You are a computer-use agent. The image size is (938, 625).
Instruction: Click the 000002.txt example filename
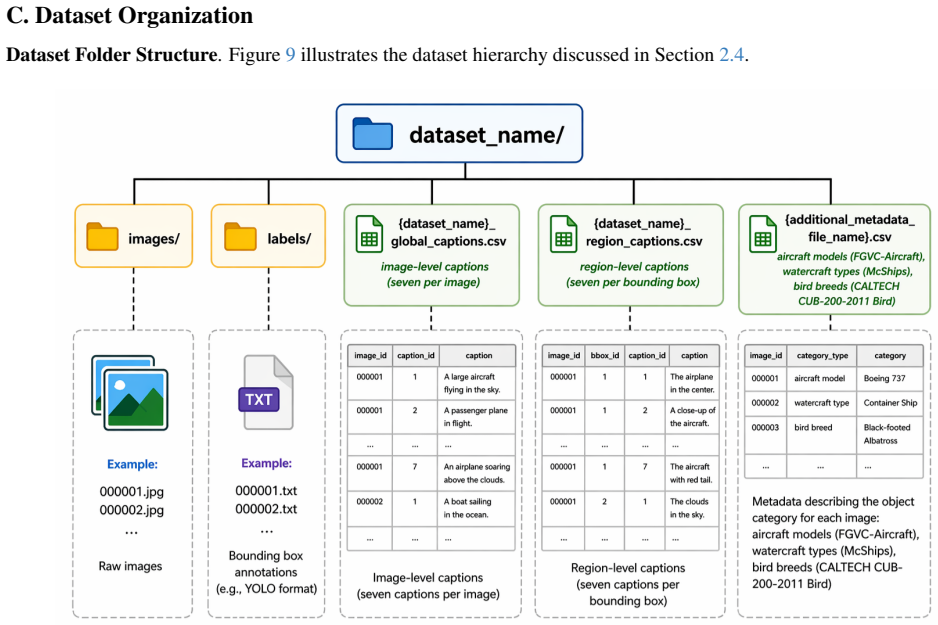[x=266, y=509]
